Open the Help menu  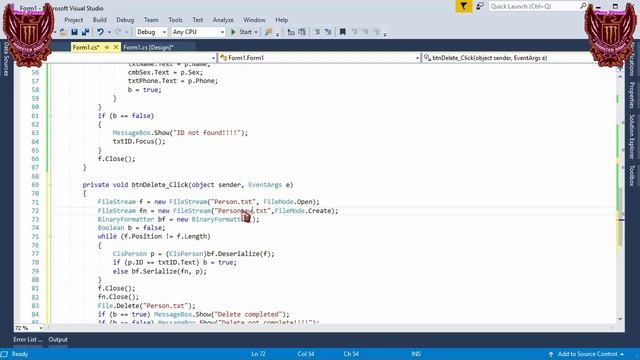click(282, 20)
